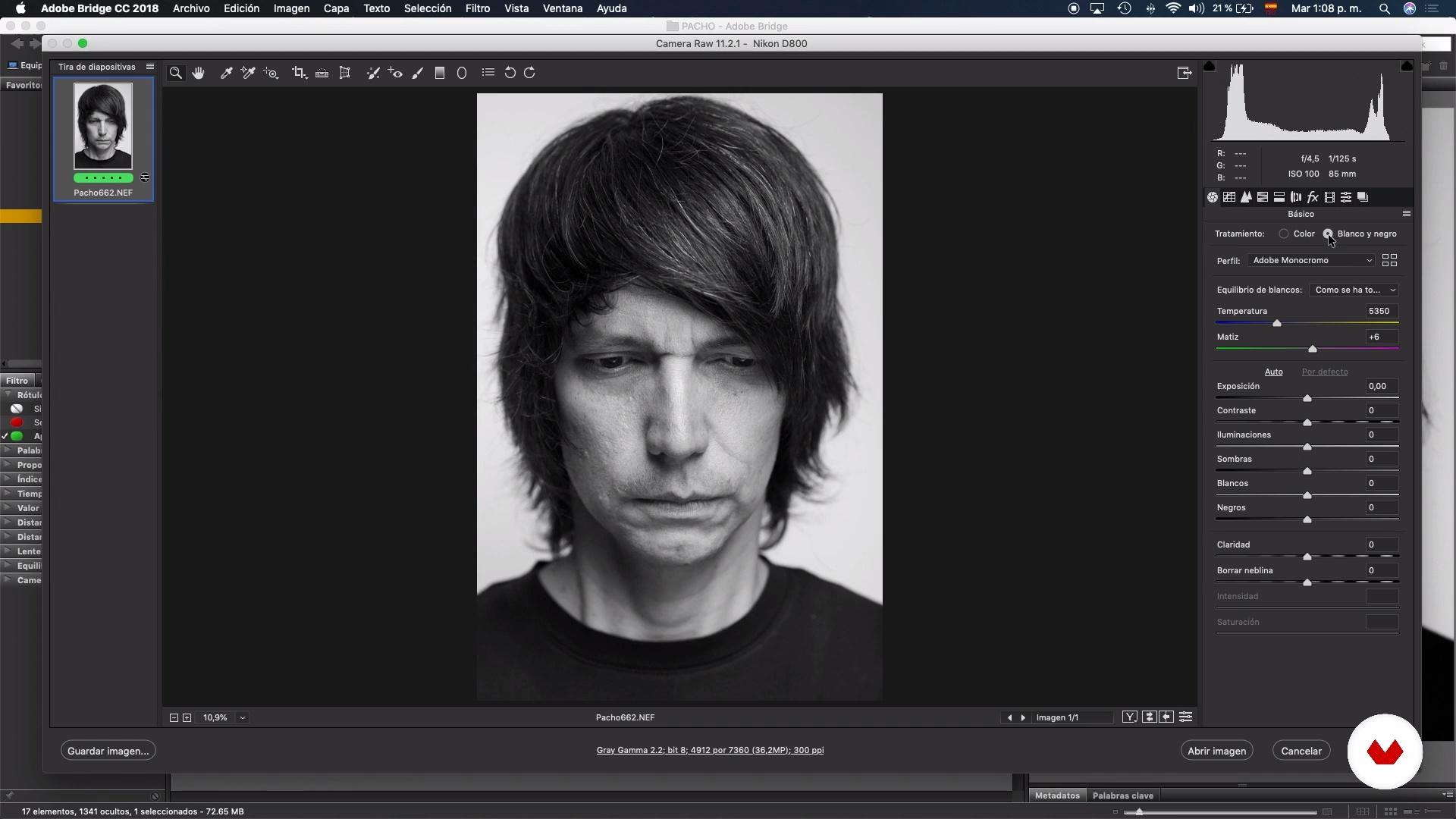1456x819 pixels.
Task: Select the Crop tool
Action: [299, 73]
